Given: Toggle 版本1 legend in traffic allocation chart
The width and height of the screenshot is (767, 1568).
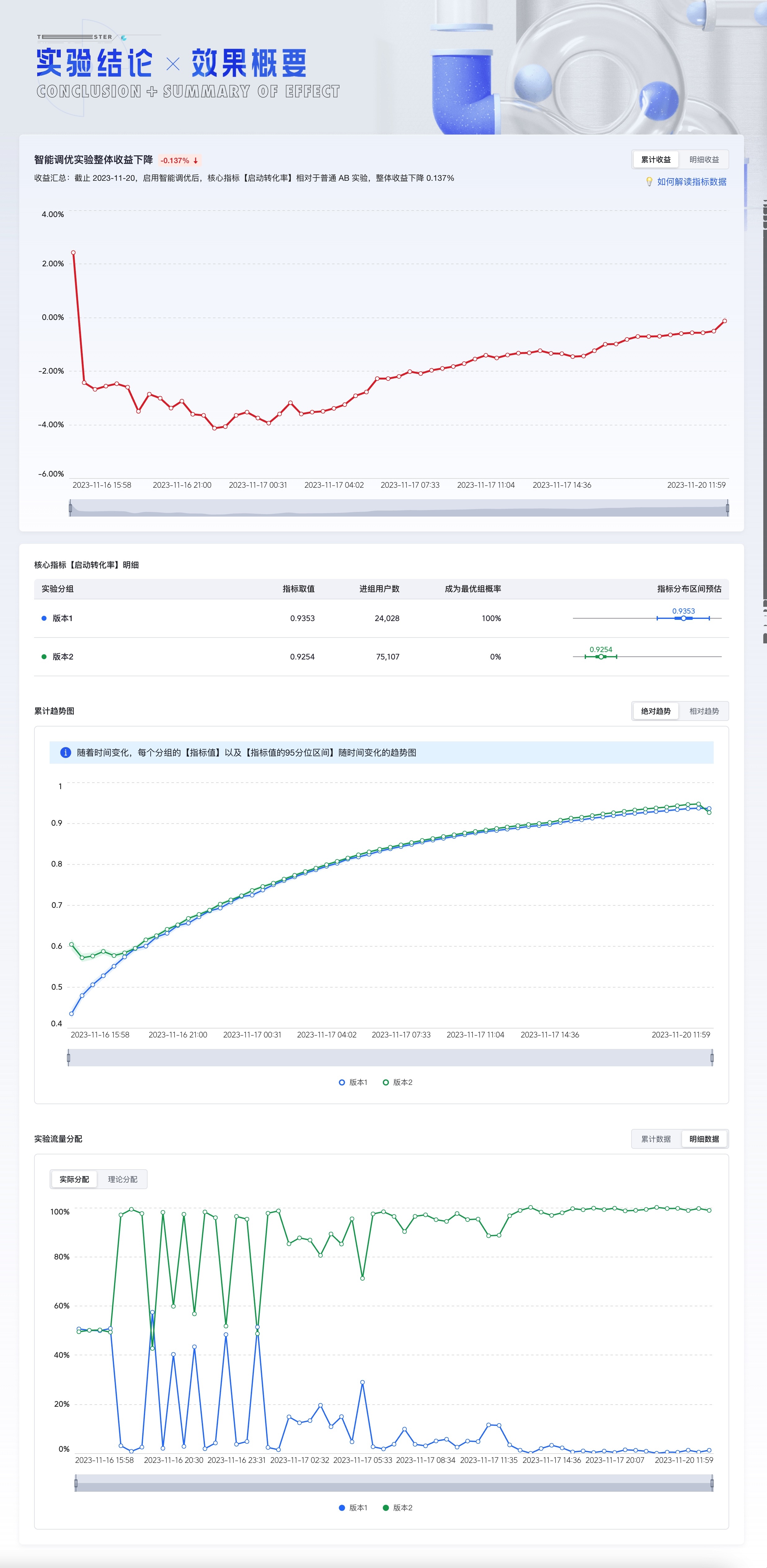Looking at the screenshot, I should pos(353,1508).
